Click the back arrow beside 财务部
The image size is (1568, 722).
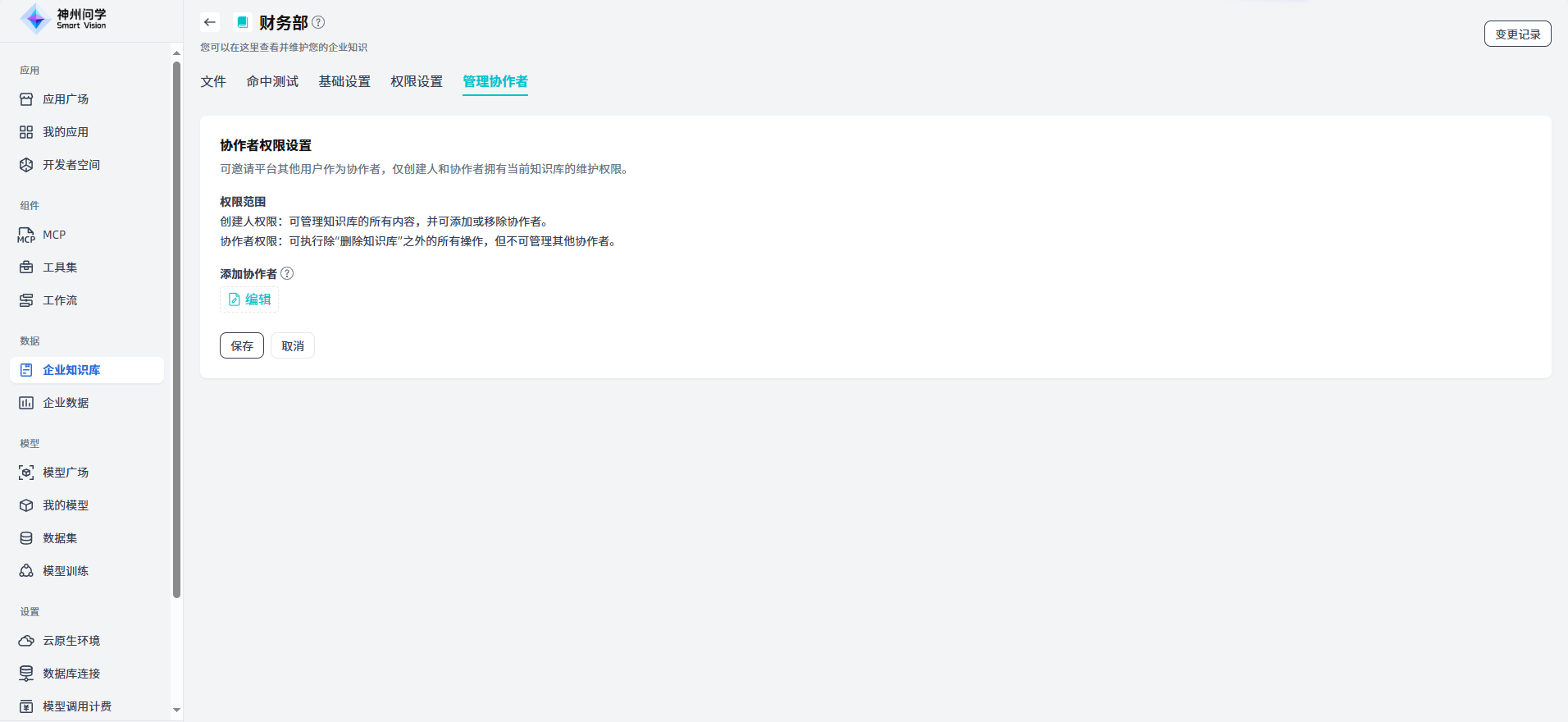pos(210,22)
